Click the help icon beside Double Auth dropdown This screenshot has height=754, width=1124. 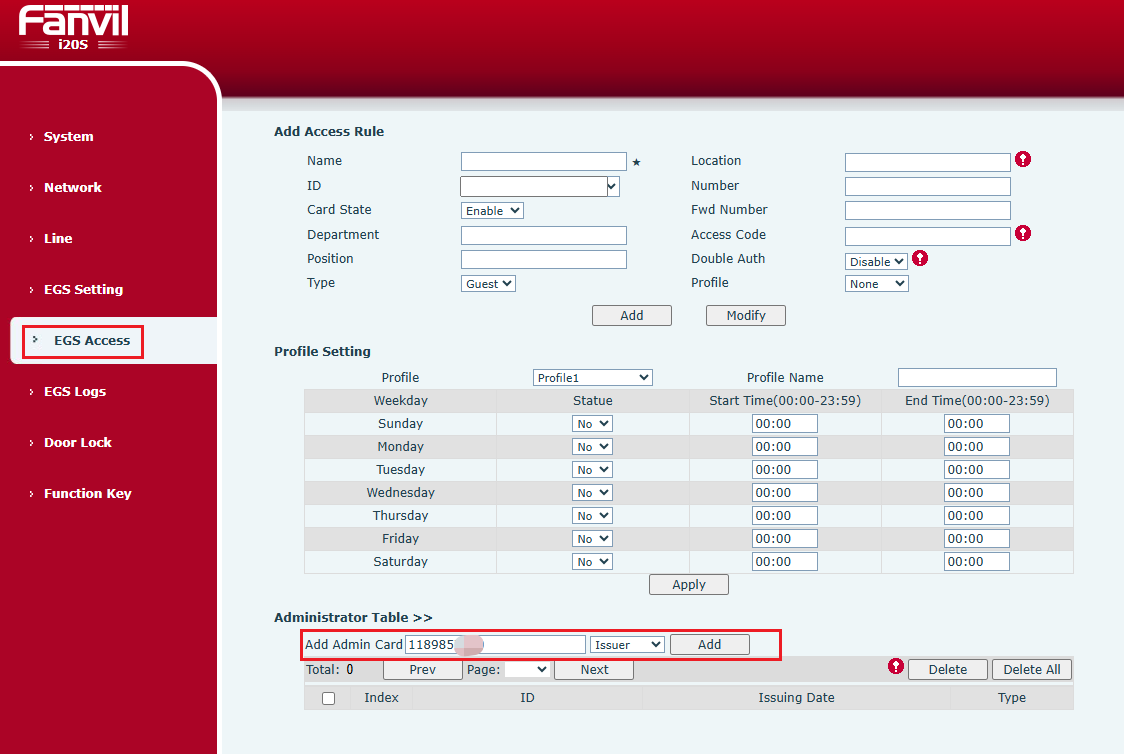click(920, 258)
